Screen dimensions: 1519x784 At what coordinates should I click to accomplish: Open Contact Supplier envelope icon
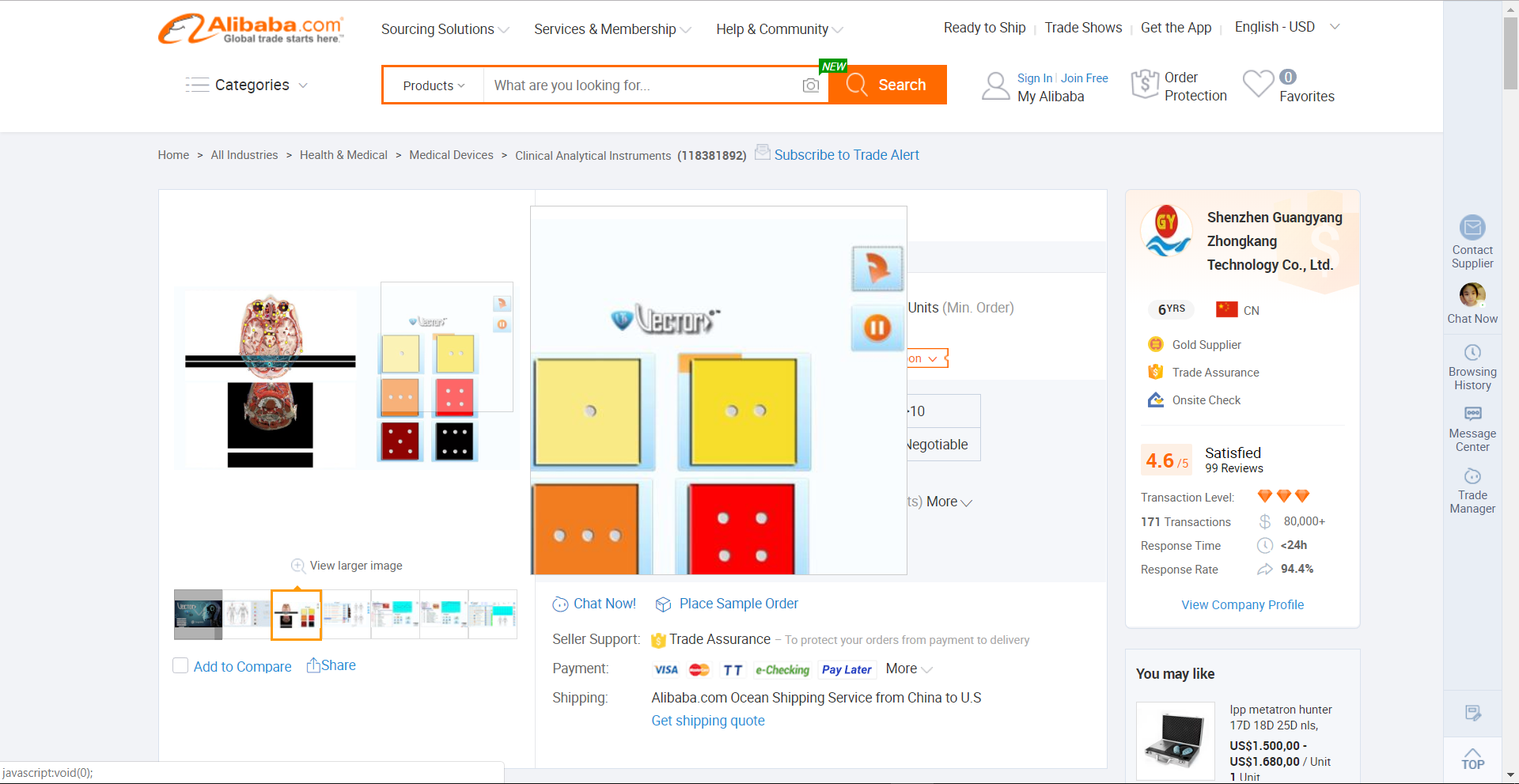point(1472,228)
